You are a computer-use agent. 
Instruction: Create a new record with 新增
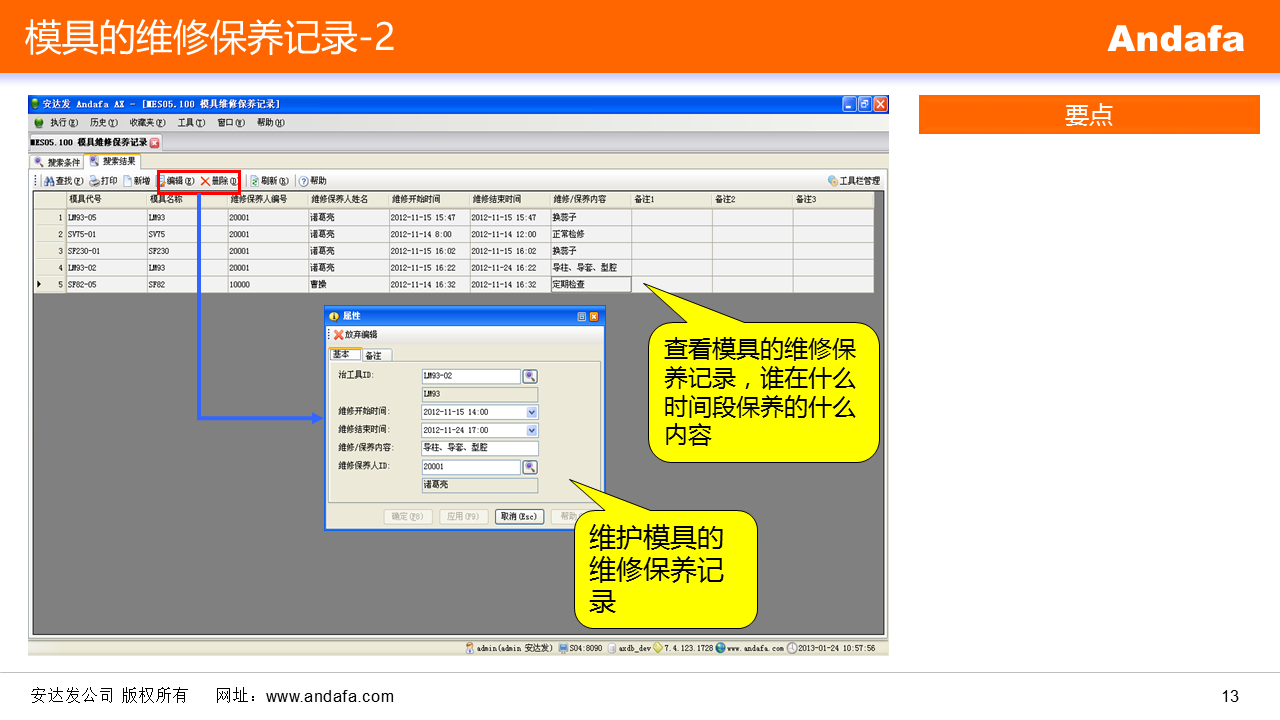coord(129,181)
